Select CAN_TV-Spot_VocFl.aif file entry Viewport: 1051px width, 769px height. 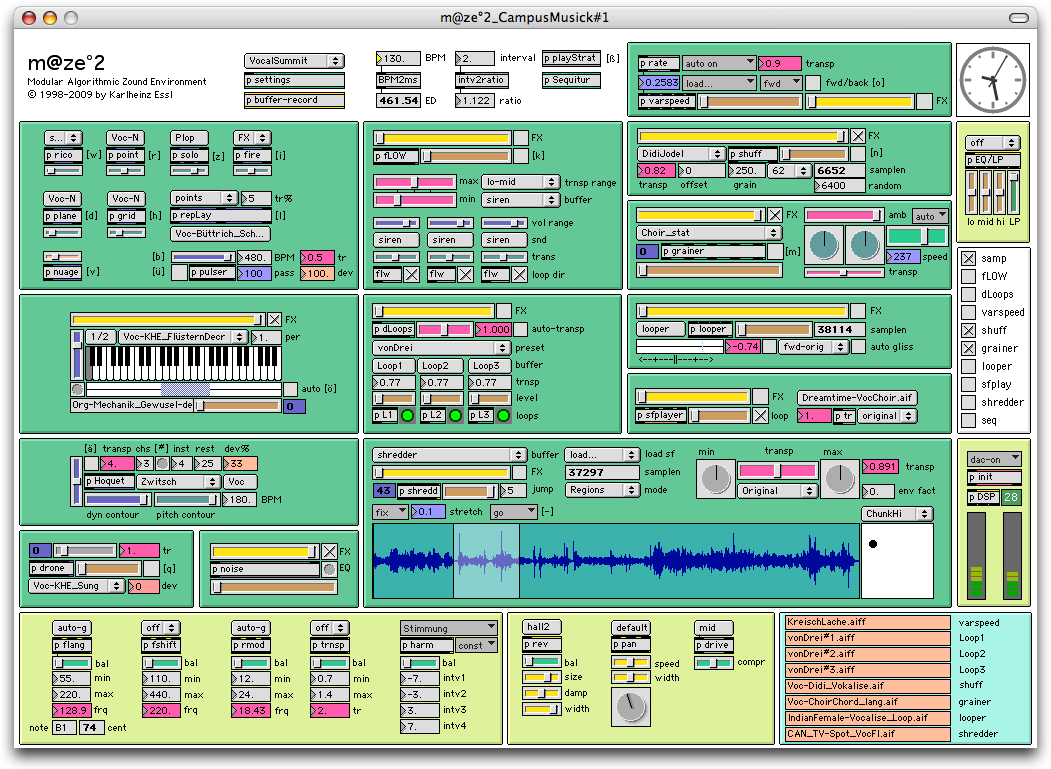pyautogui.click(x=867, y=734)
